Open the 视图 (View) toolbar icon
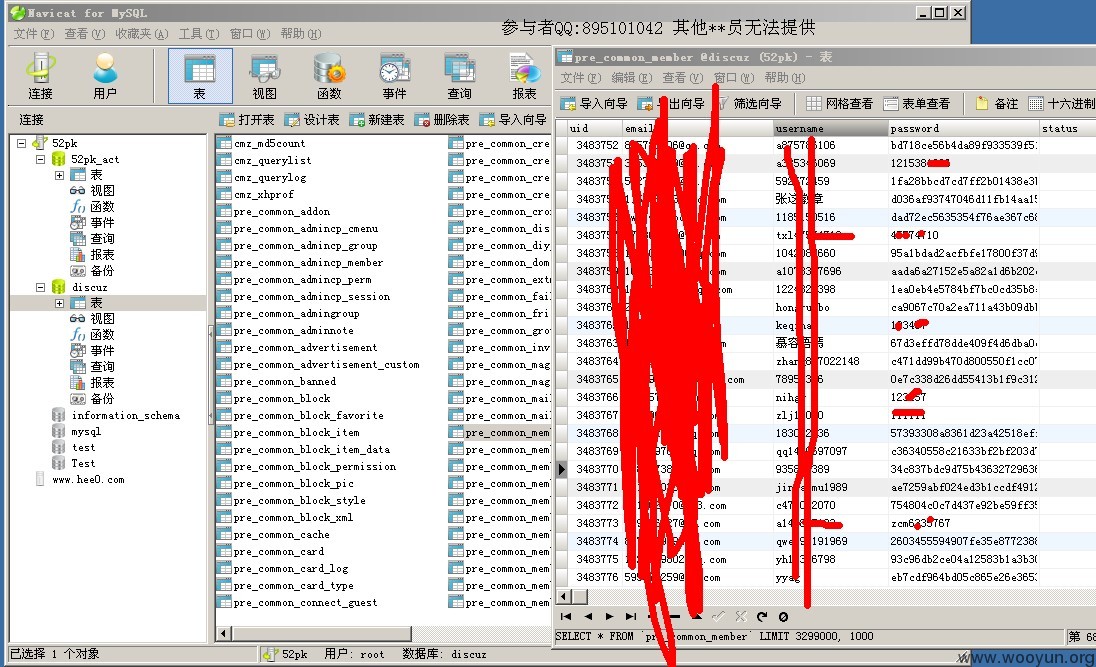The width and height of the screenshot is (1096, 667). click(x=264, y=76)
